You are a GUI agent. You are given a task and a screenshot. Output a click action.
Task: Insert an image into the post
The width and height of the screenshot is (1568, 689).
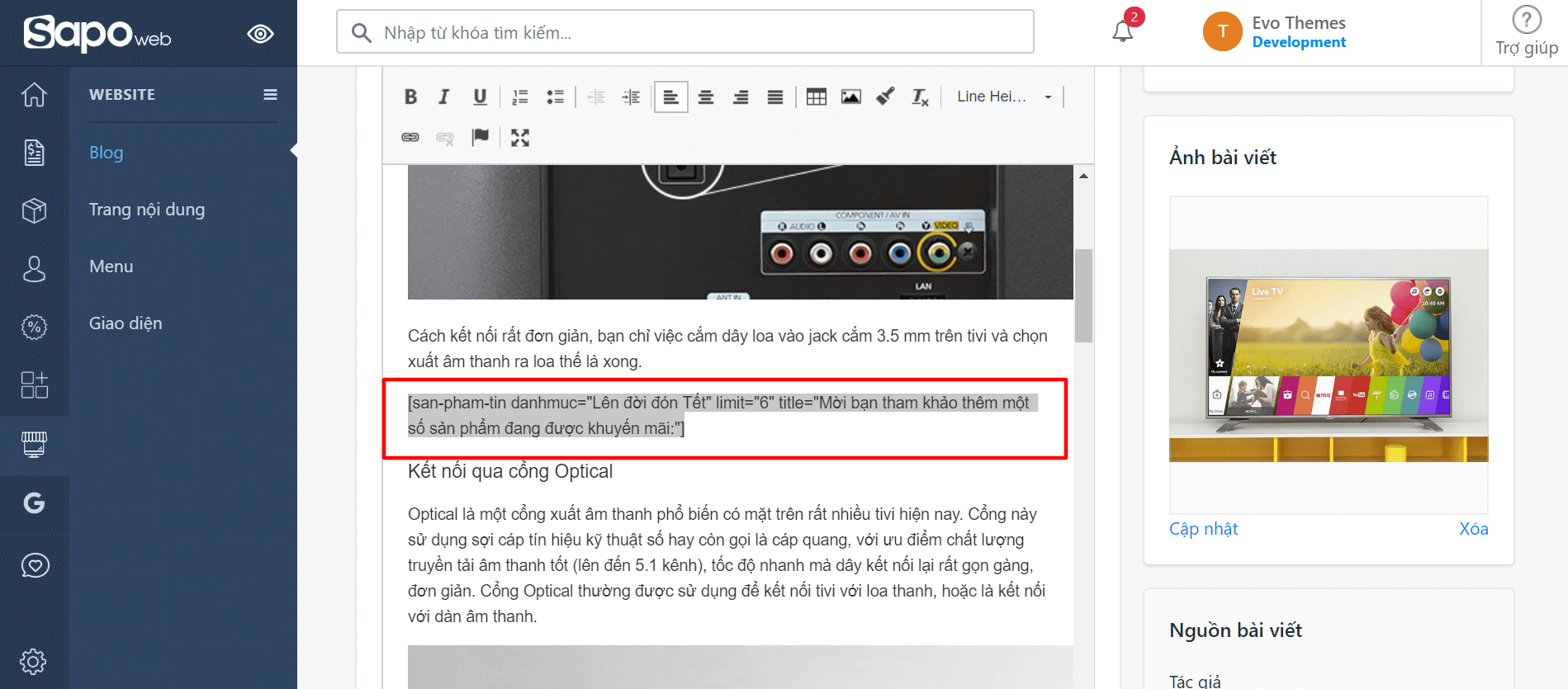pyautogui.click(x=851, y=97)
